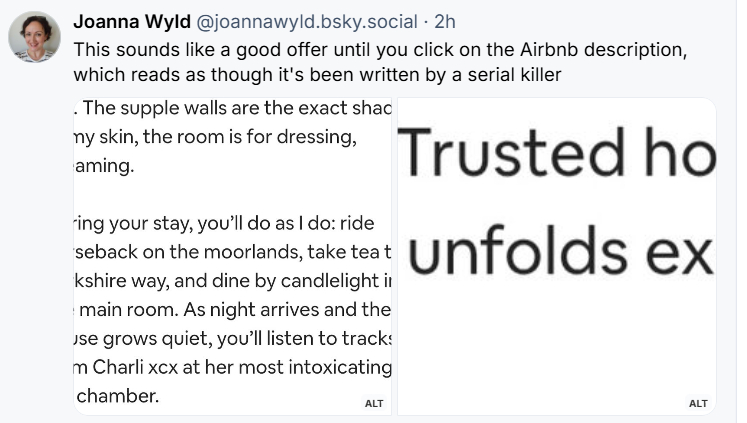Click the words 'serial killer' in the post
Image resolution: width=747 pixels, height=423 pixels.
[516, 73]
